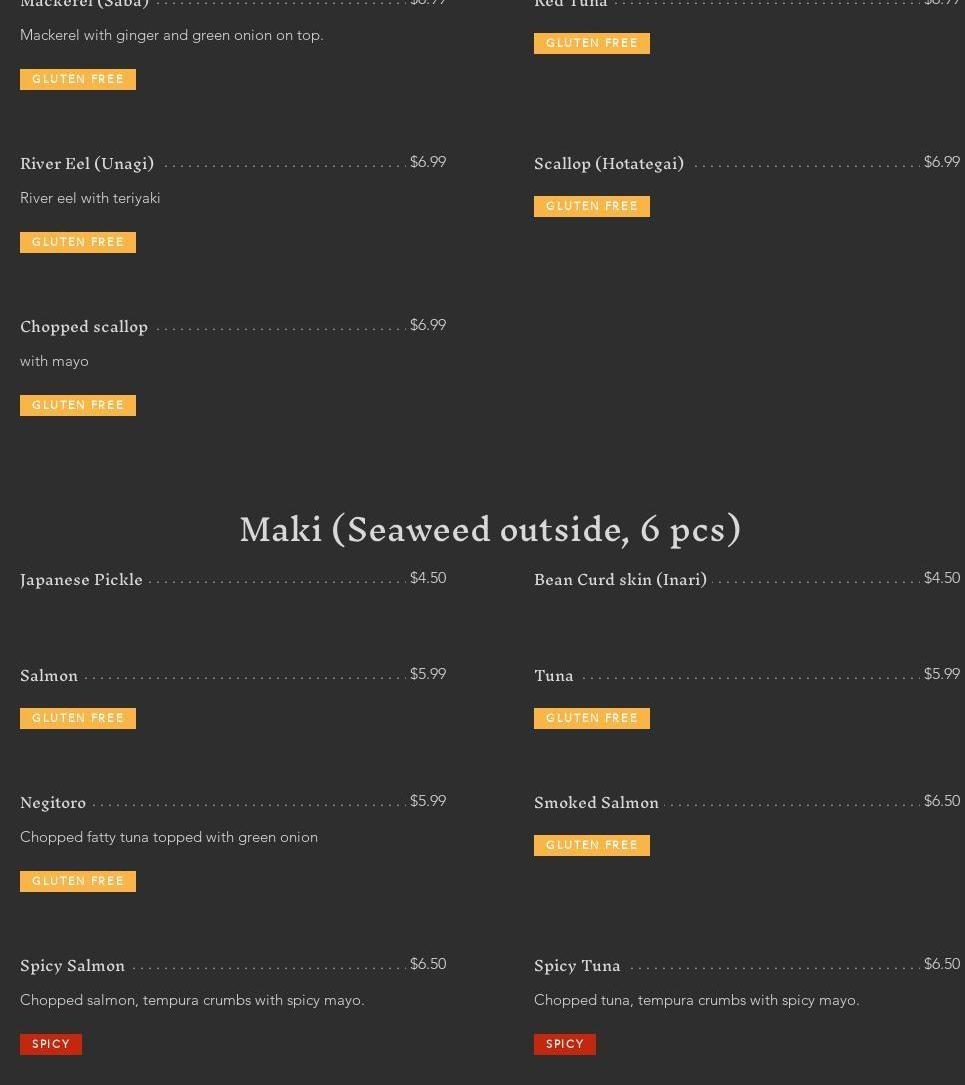
Task: Select the Smoked Salmon item title
Action: 596,802
